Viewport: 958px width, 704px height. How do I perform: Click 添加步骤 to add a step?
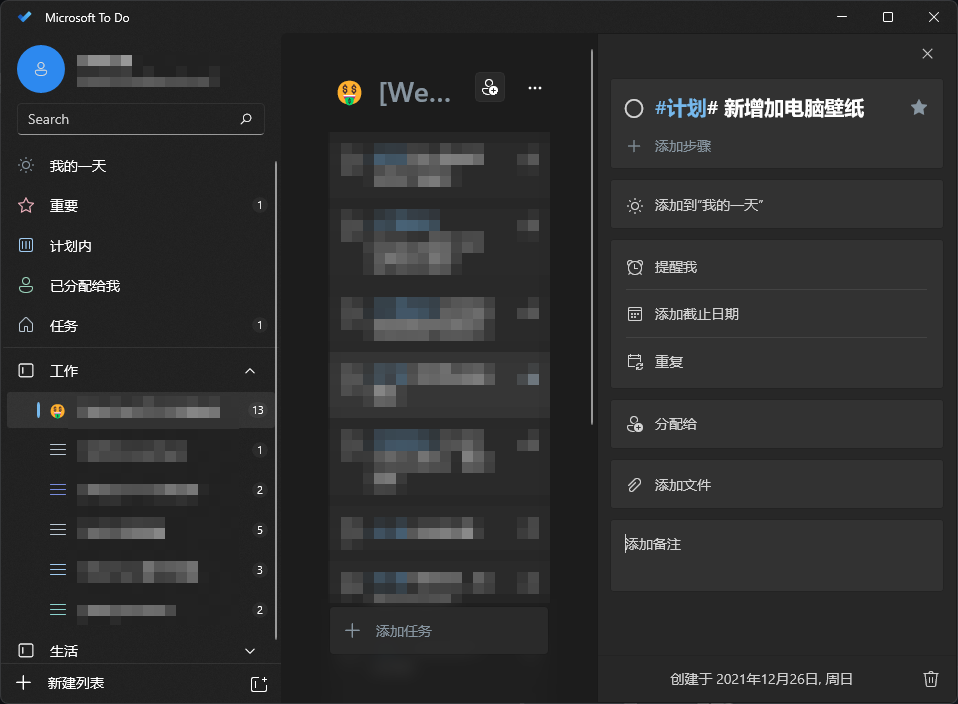click(682, 146)
